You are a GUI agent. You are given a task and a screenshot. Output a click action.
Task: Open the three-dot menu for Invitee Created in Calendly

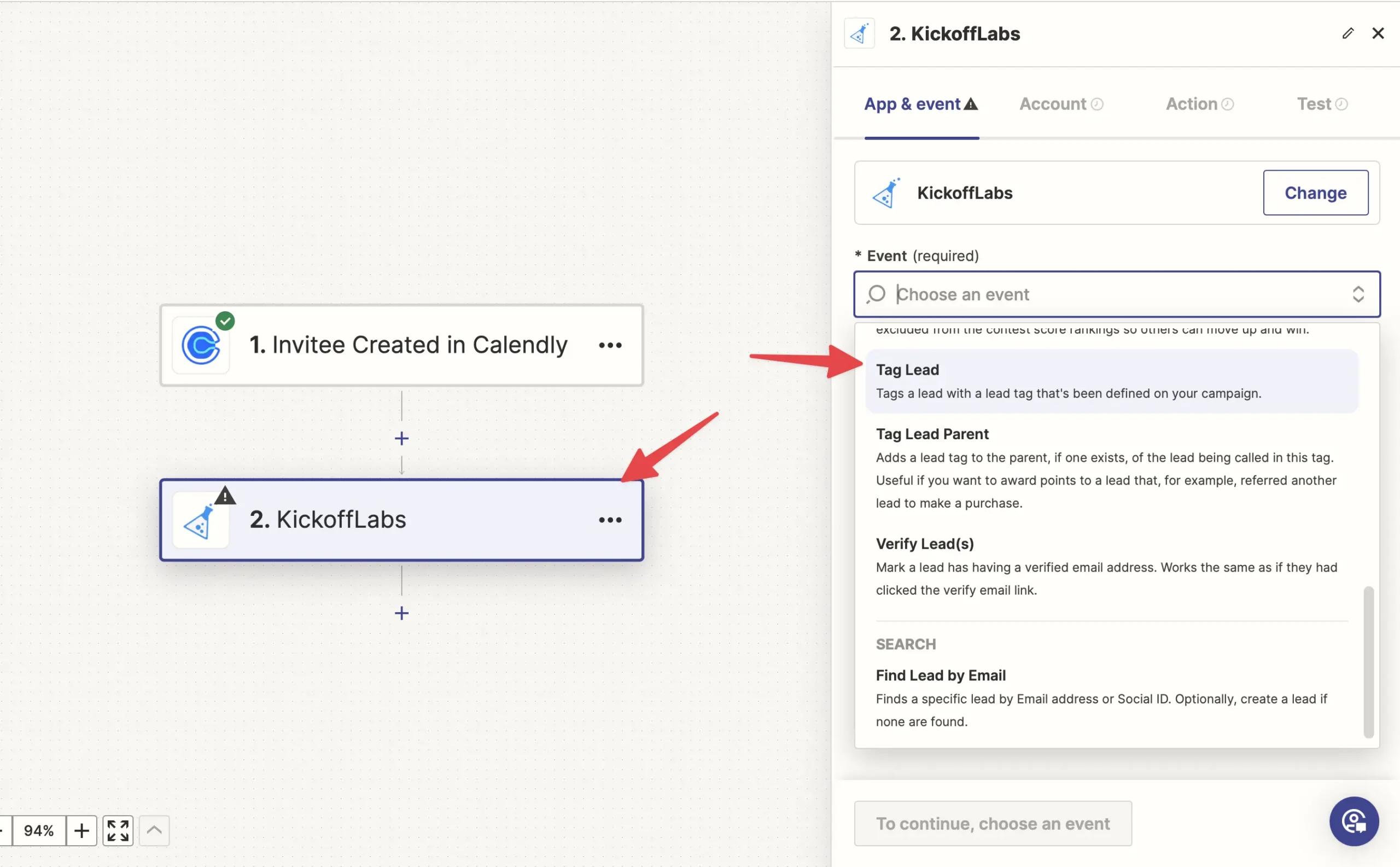coord(610,345)
